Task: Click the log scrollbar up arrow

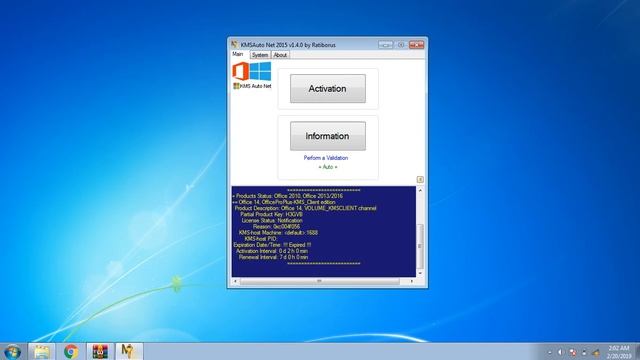Action: (x=420, y=190)
